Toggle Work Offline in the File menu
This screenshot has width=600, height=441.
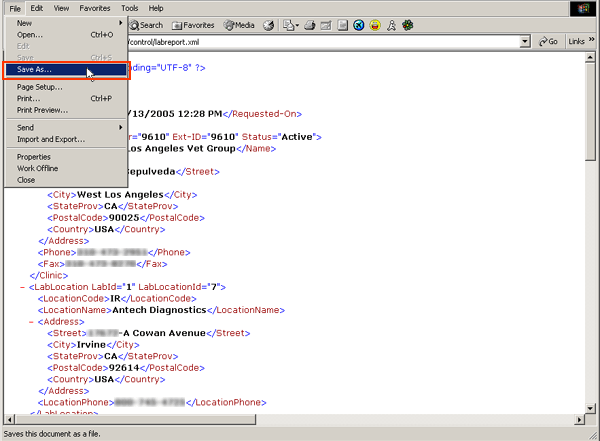click(67, 168)
